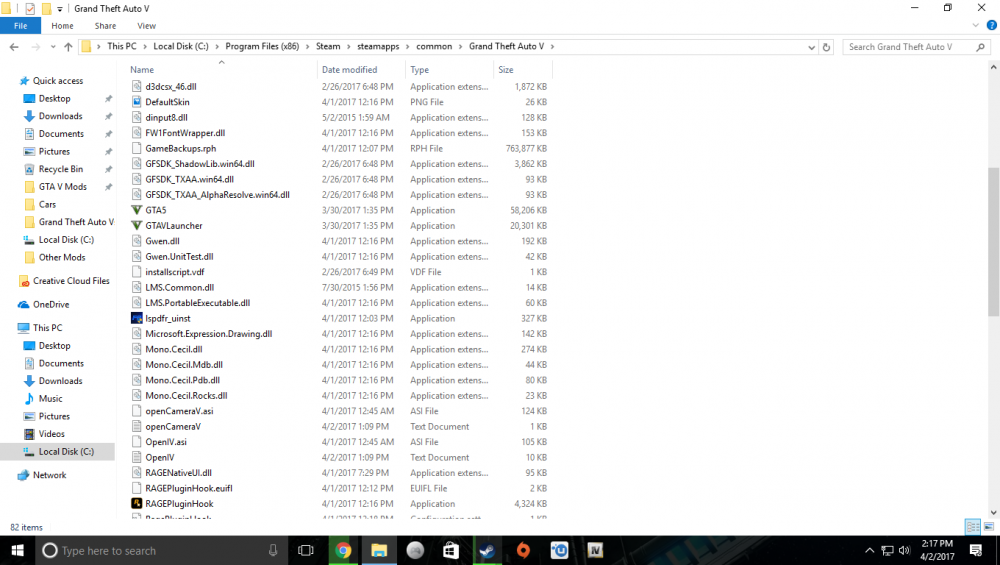This screenshot has height=565, width=1000.
Task: Click the Back navigation arrow
Action: pyautogui.click(x=14, y=47)
